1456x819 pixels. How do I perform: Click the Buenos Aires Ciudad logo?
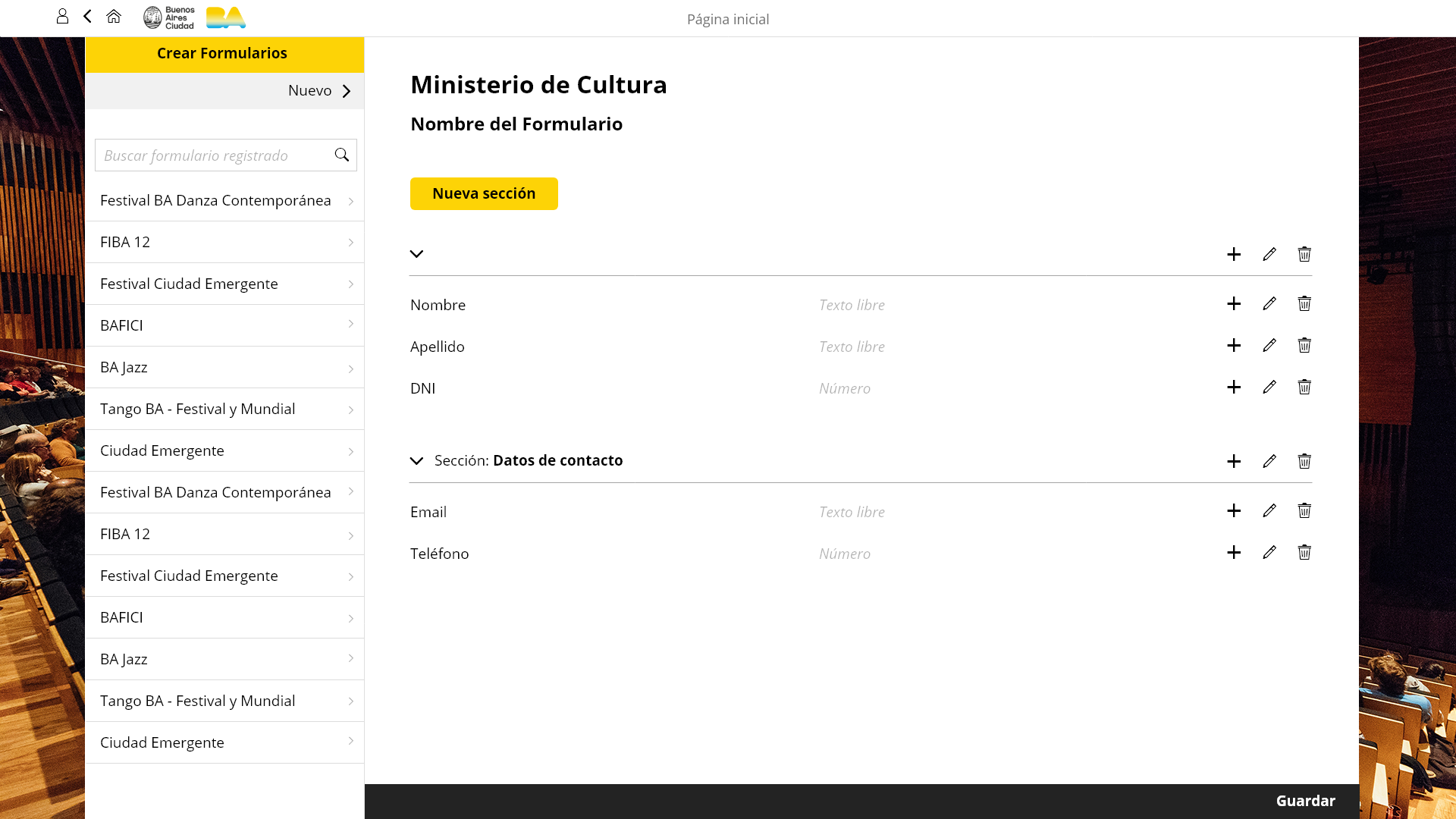pyautogui.click(x=168, y=17)
